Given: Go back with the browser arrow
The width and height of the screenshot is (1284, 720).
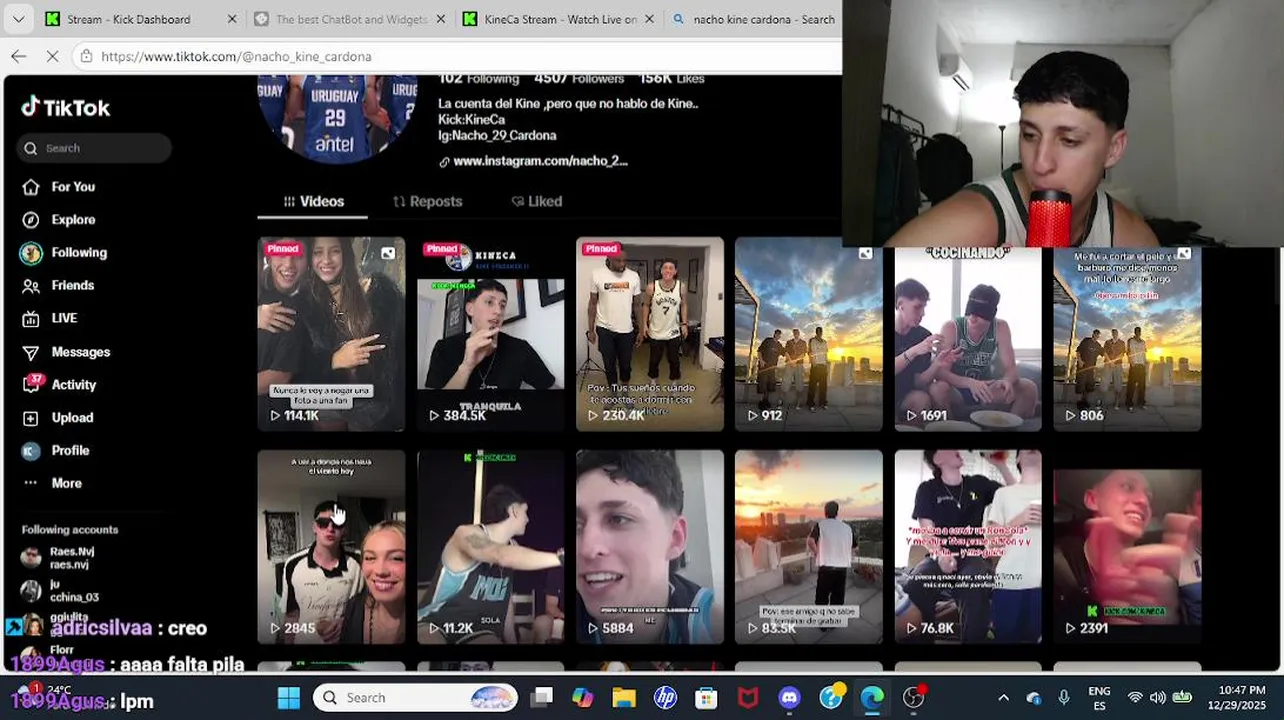Looking at the screenshot, I should [18, 57].
